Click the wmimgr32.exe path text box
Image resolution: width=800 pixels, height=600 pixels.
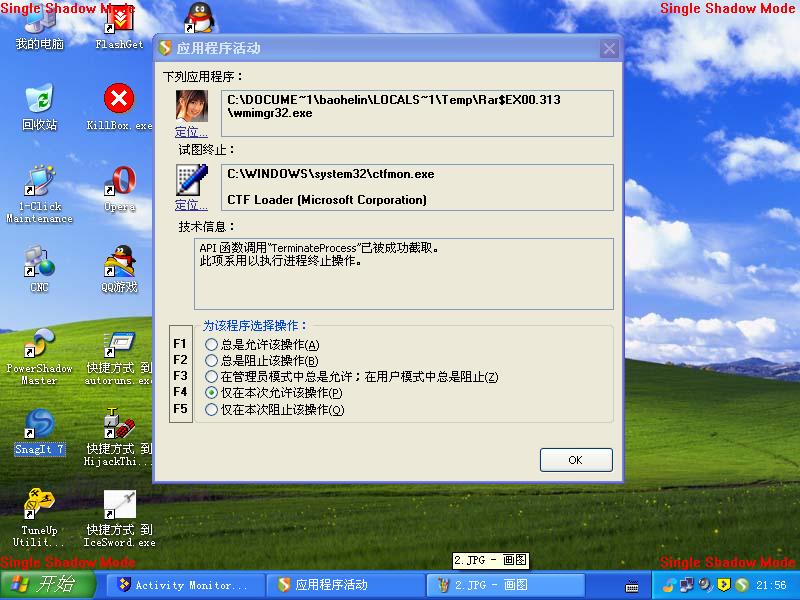pos(417,113)
